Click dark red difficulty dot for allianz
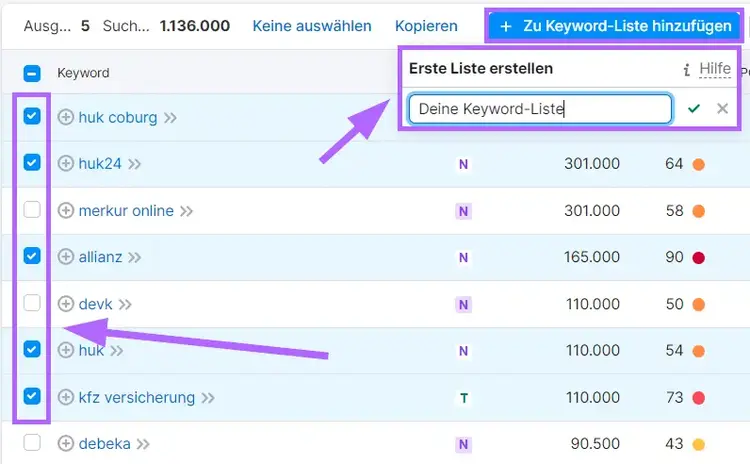 point(698,258)
